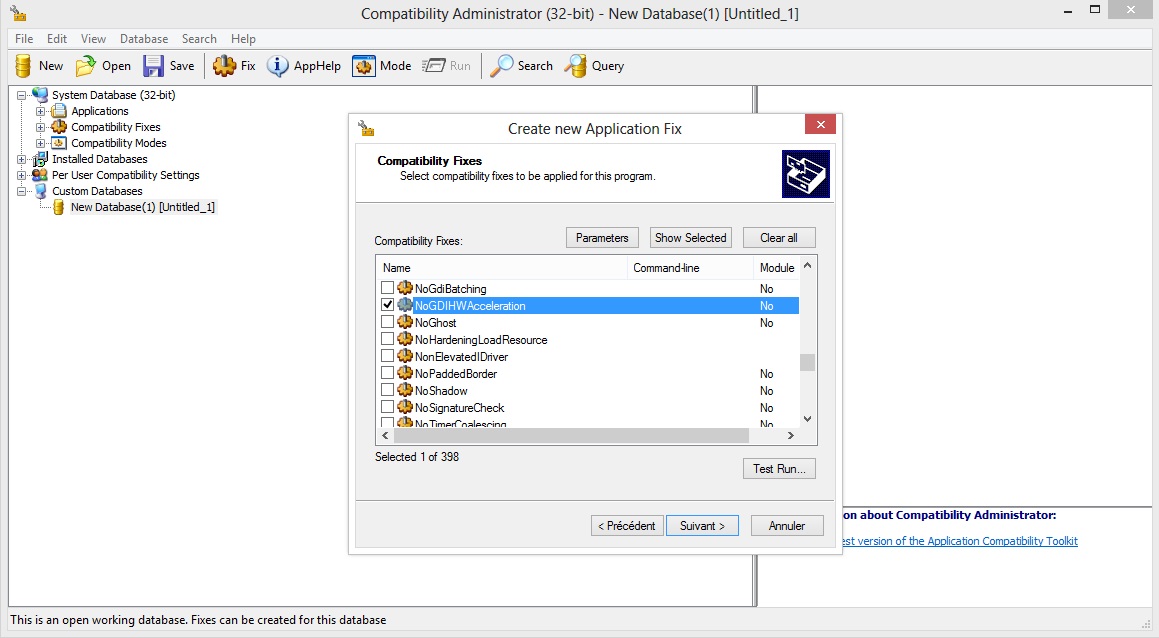Viewport: 1159px width, 638px height.
Task: Click the fixes list scroll-down arrow
Action: coord(807,418)
